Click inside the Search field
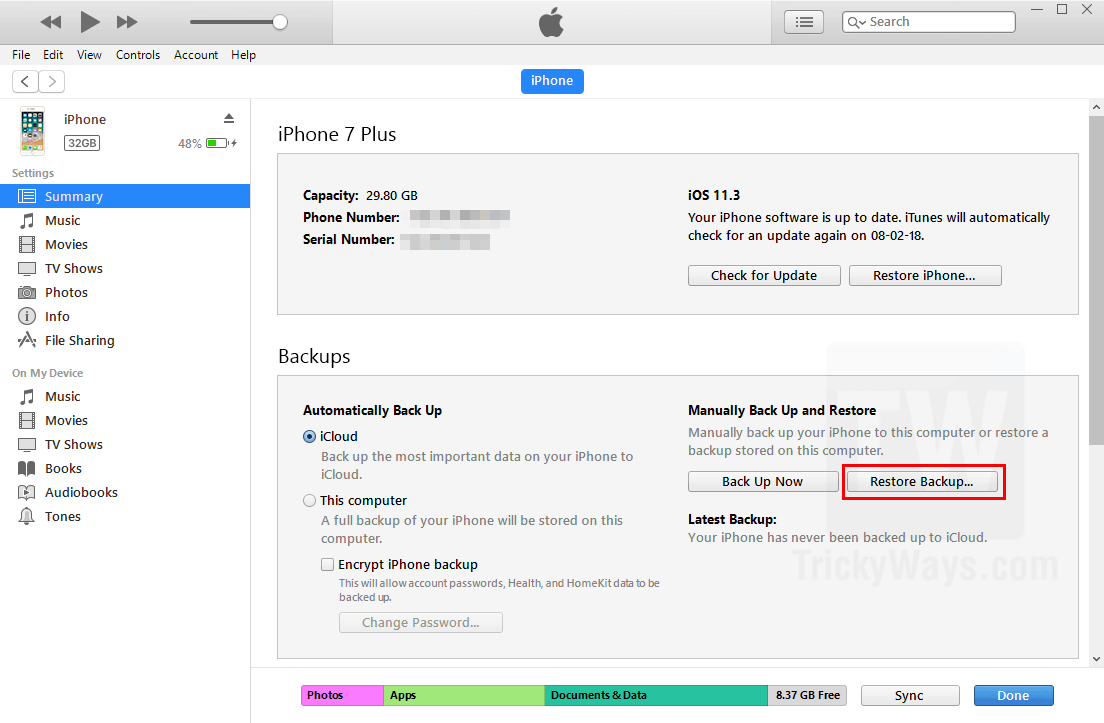The image size is (1104, 723). point(940,21)
